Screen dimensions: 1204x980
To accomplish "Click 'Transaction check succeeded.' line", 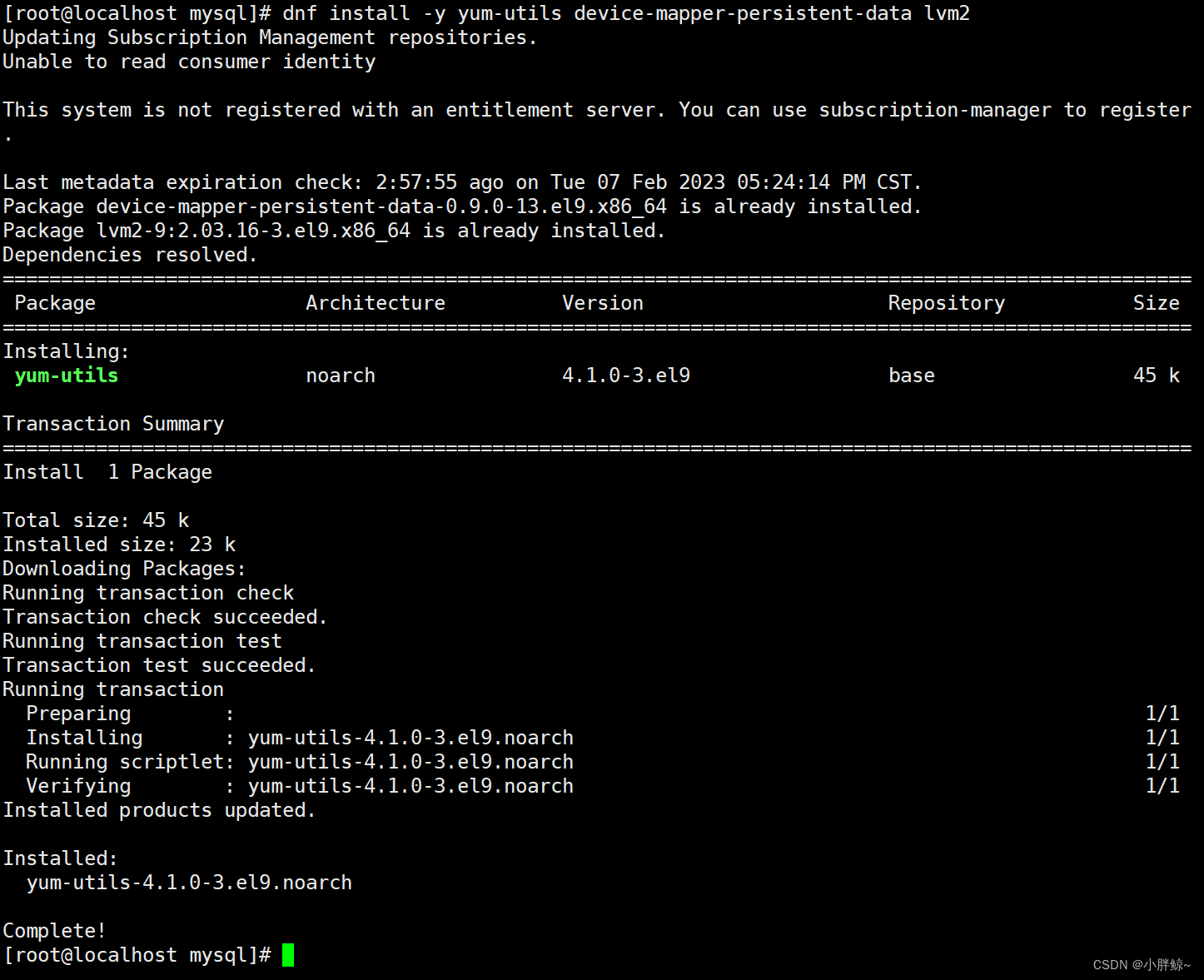I will pos(165,617).
